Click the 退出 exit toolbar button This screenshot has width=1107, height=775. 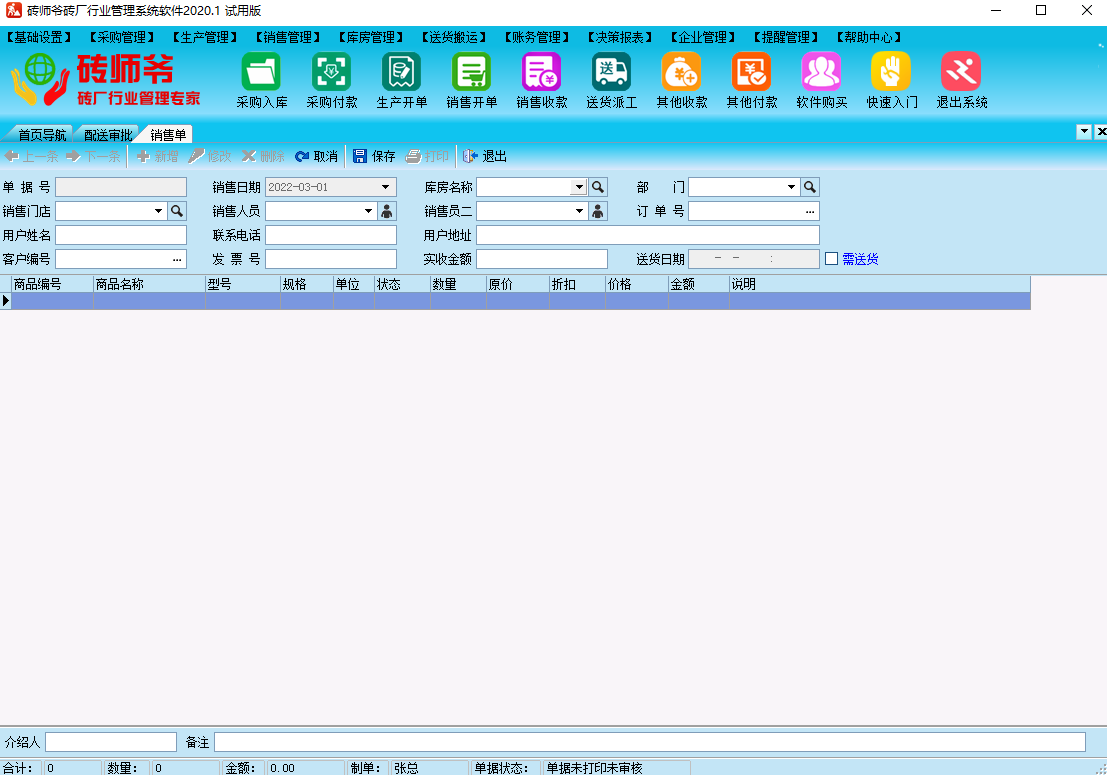(485, 156)
